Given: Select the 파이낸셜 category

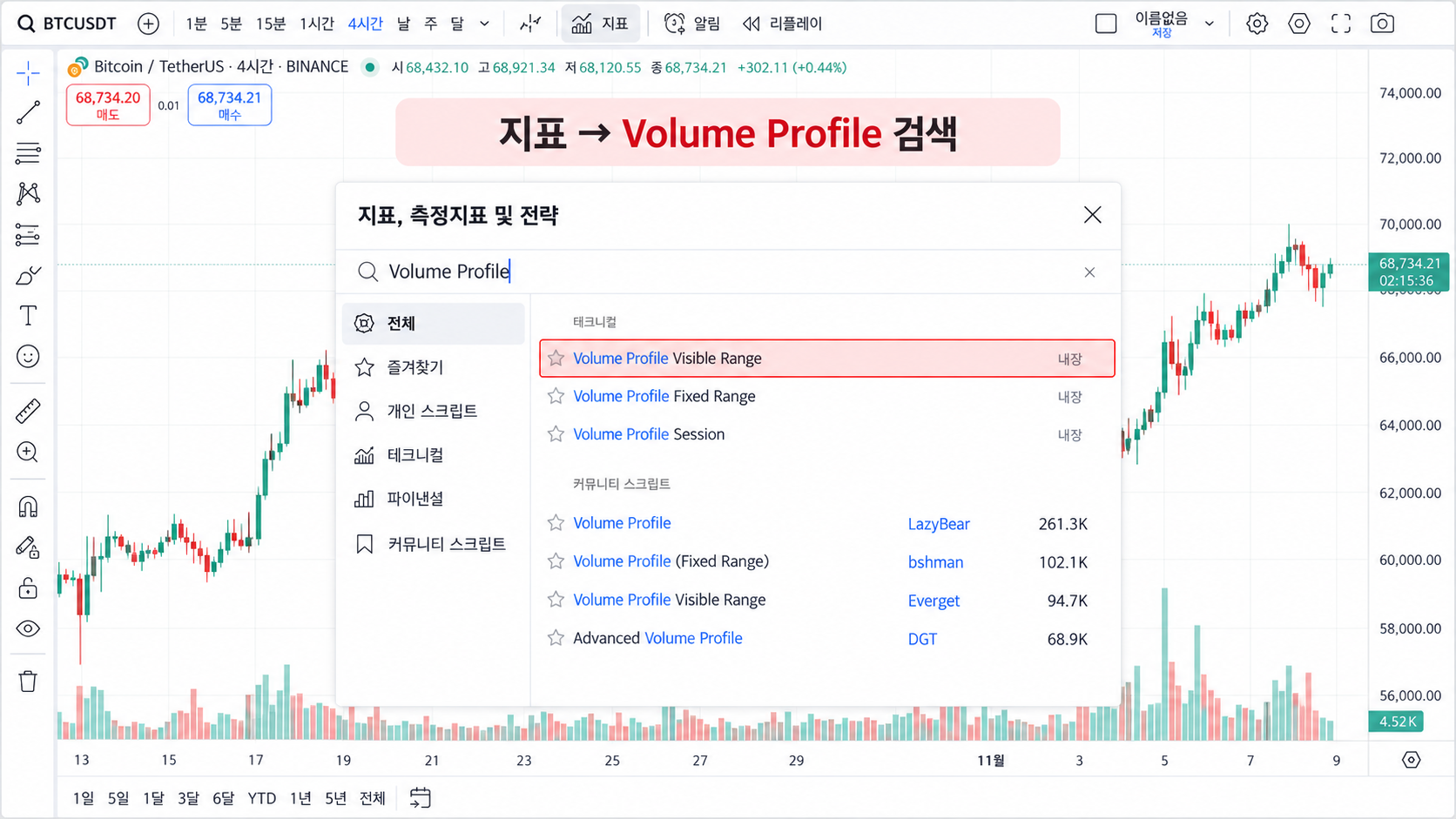Looking at the screenshot, I should pyautogui.click(x=434, y=499).
